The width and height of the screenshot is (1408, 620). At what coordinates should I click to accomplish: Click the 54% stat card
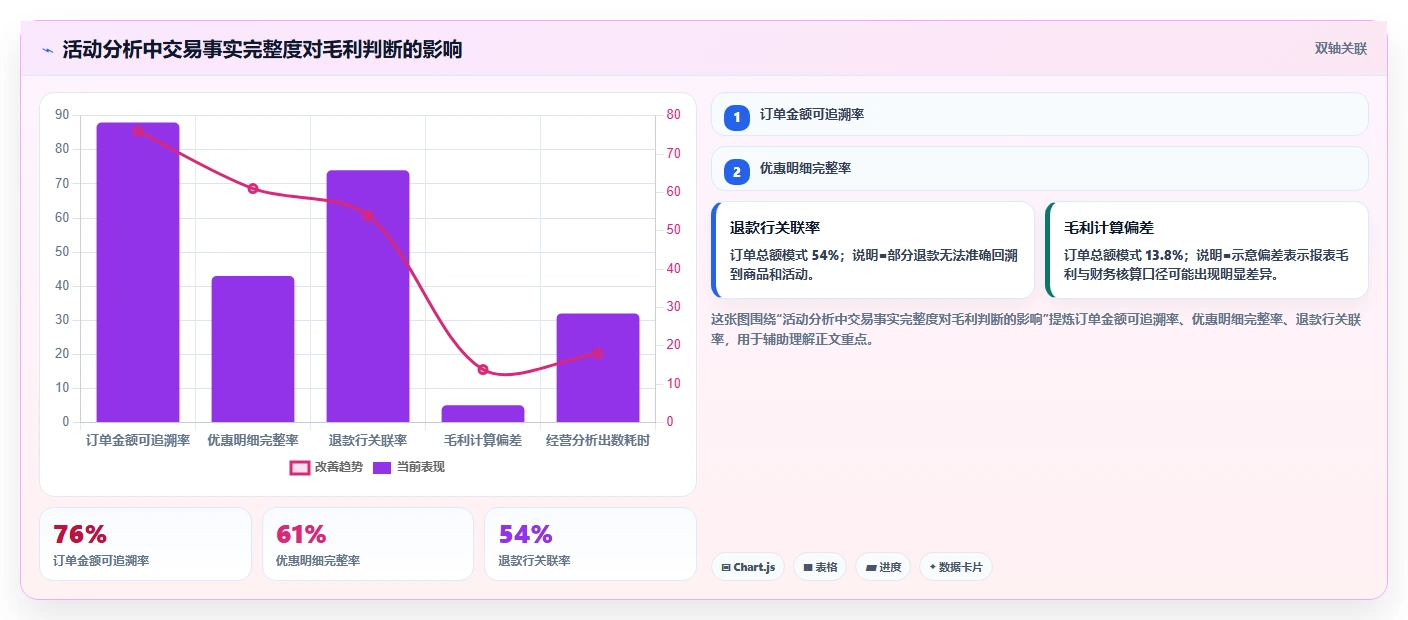pyautogui.click(x=590, y=544)
